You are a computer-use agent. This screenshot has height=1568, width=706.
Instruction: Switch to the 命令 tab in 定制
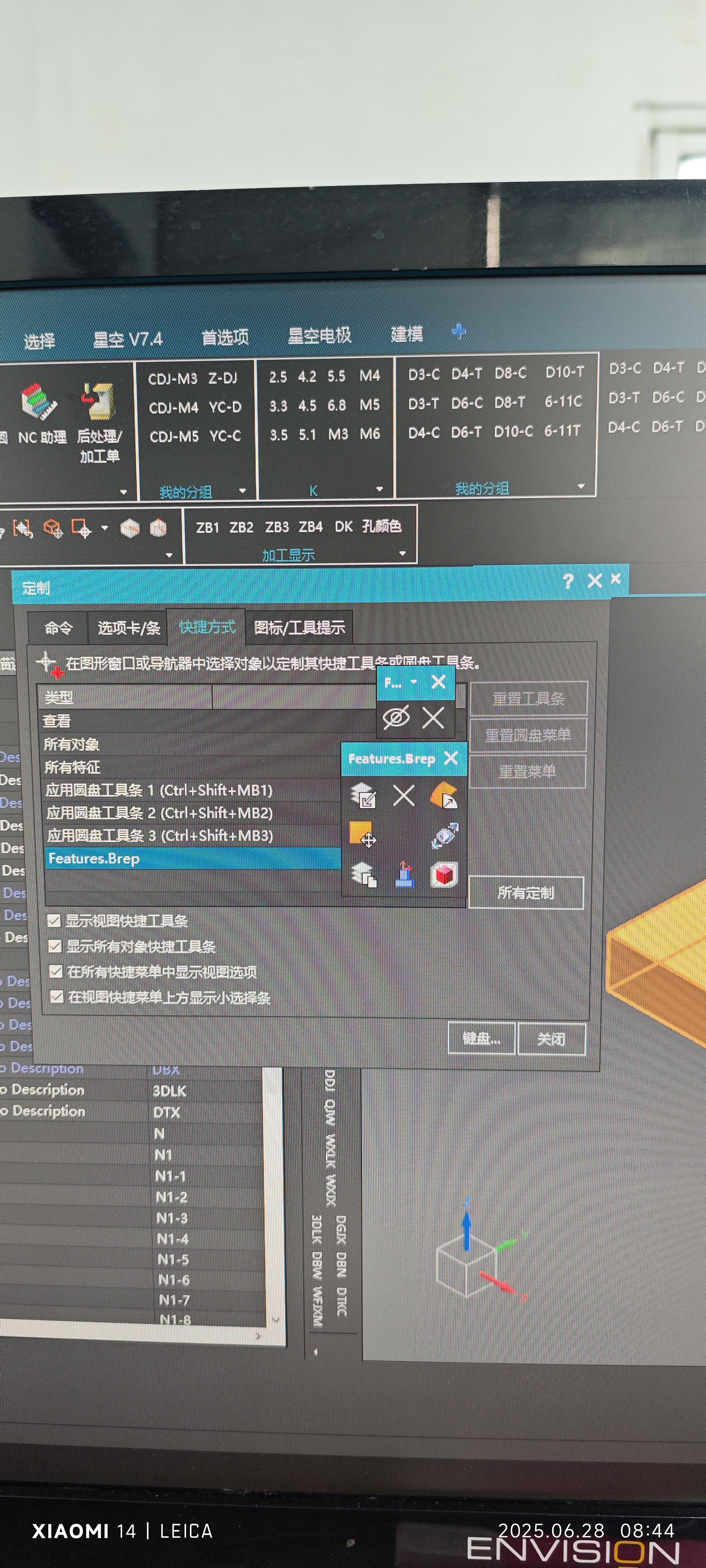tap(58, 628)
